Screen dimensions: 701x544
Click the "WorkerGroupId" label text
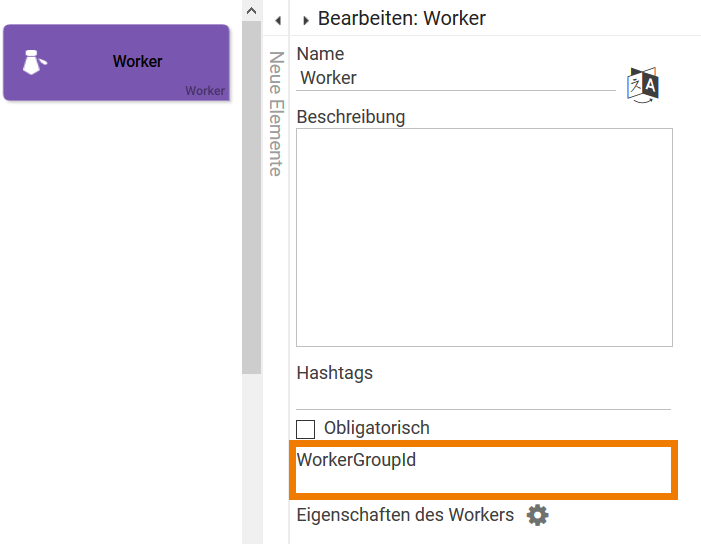coord(356,460)
